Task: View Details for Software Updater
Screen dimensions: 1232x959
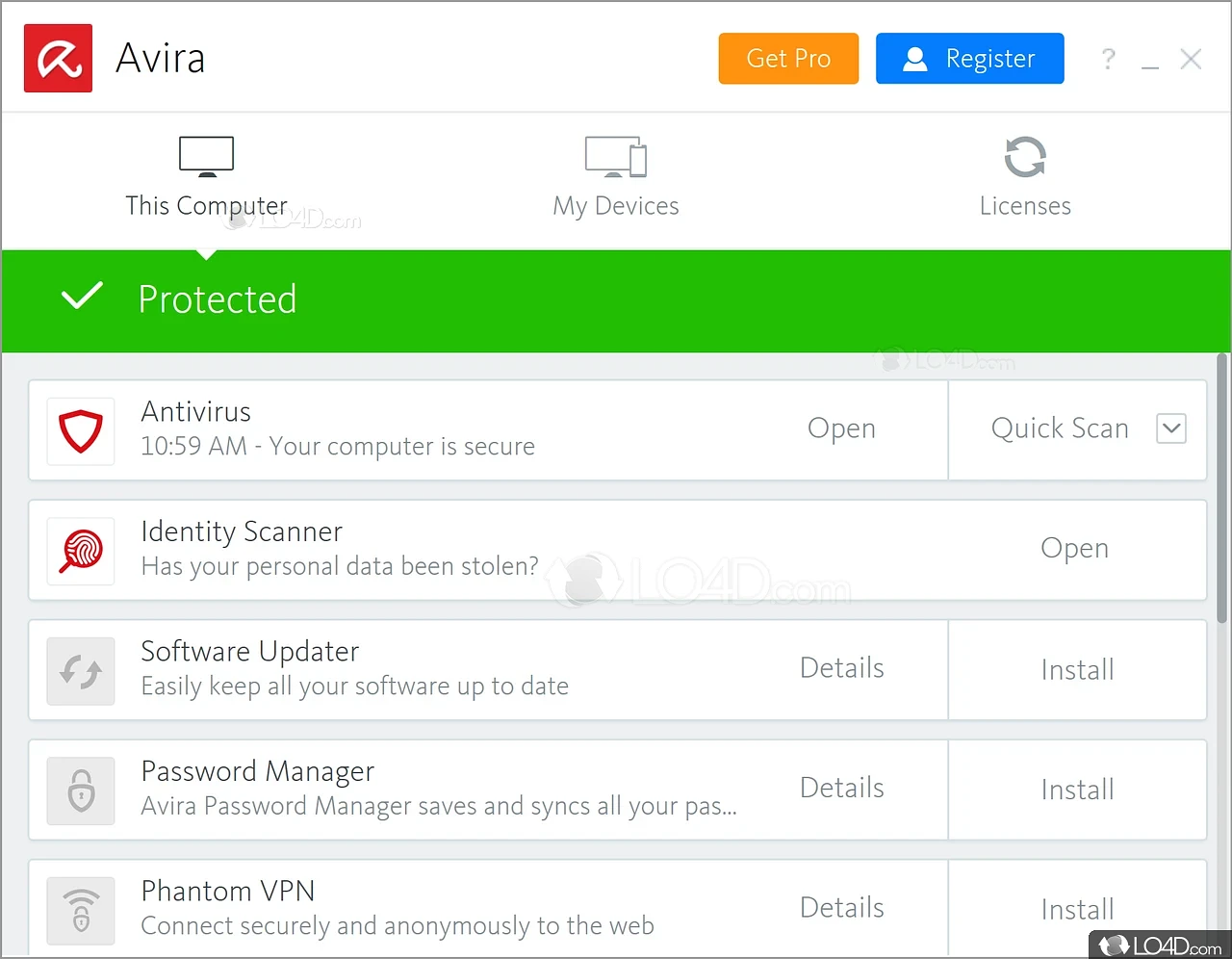Action: point(842,668)
